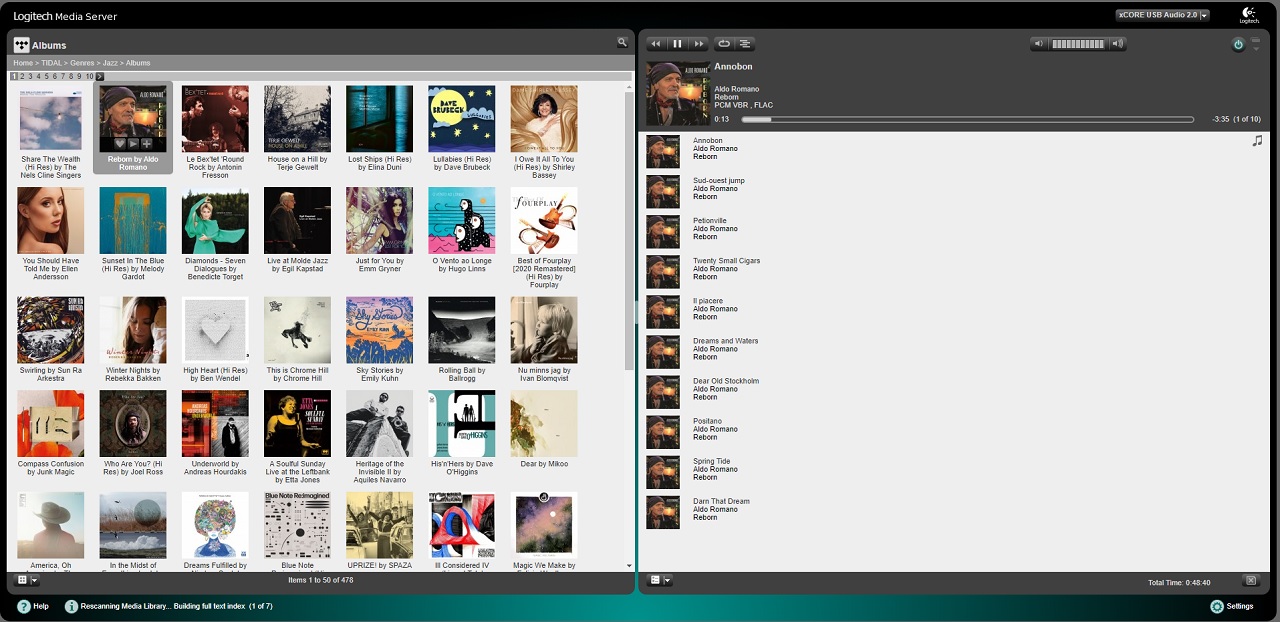
Task: Go to the Home breadcrumb
Action: click(x=23, y=63)
